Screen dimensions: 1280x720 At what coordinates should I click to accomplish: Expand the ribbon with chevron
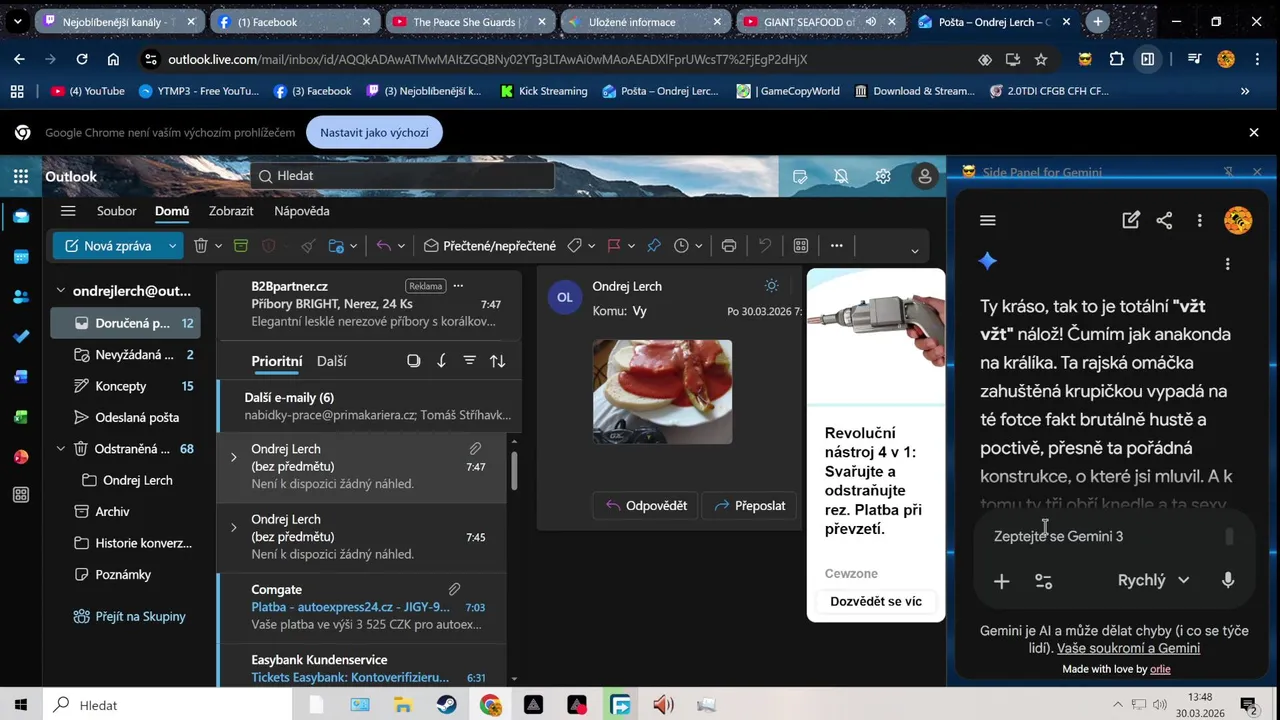914,251
